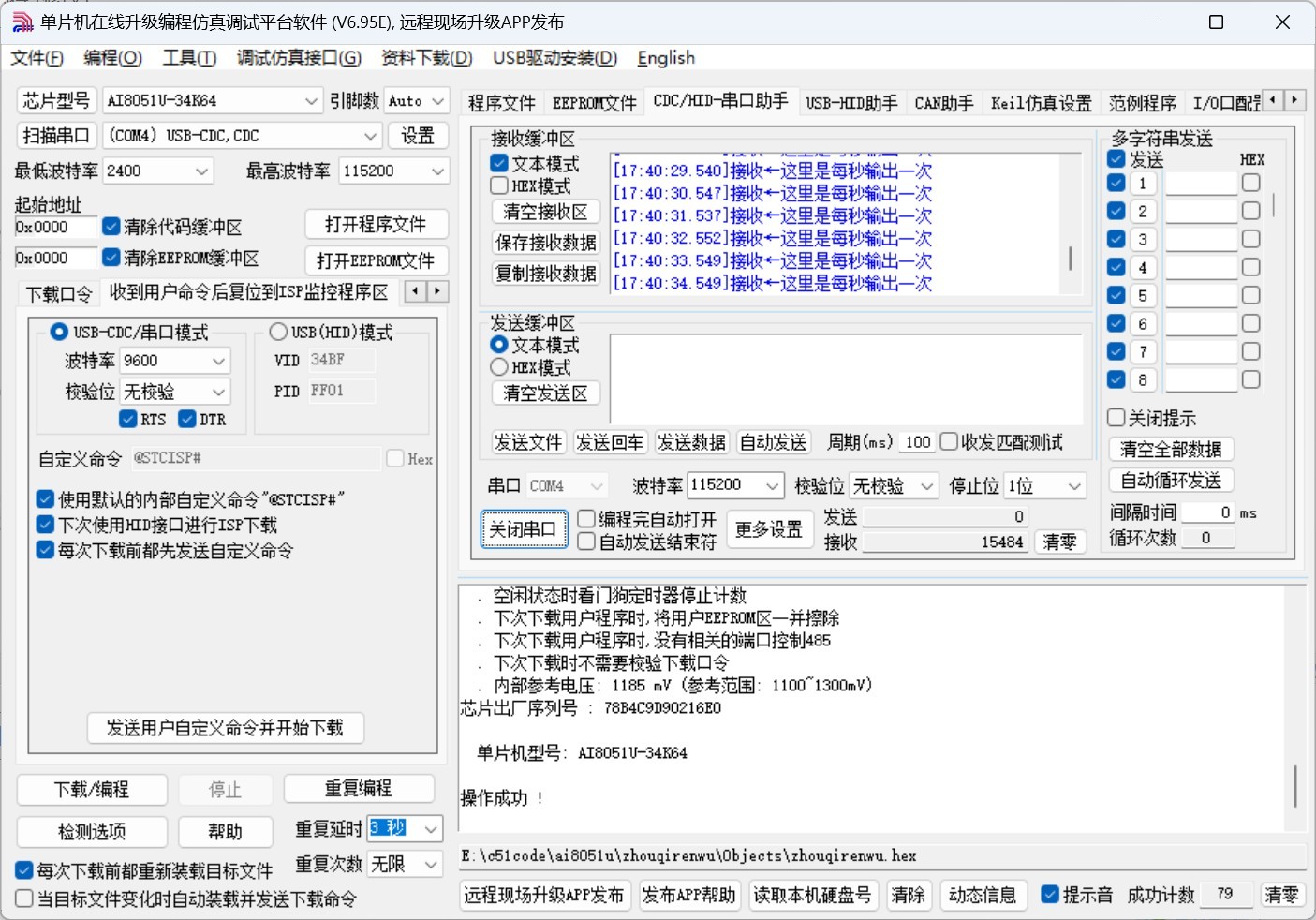Switch to the EEPROM文件 tab
Viewport: 1316px width, 920px height.
pyautogui.click(x=594, y=102)
